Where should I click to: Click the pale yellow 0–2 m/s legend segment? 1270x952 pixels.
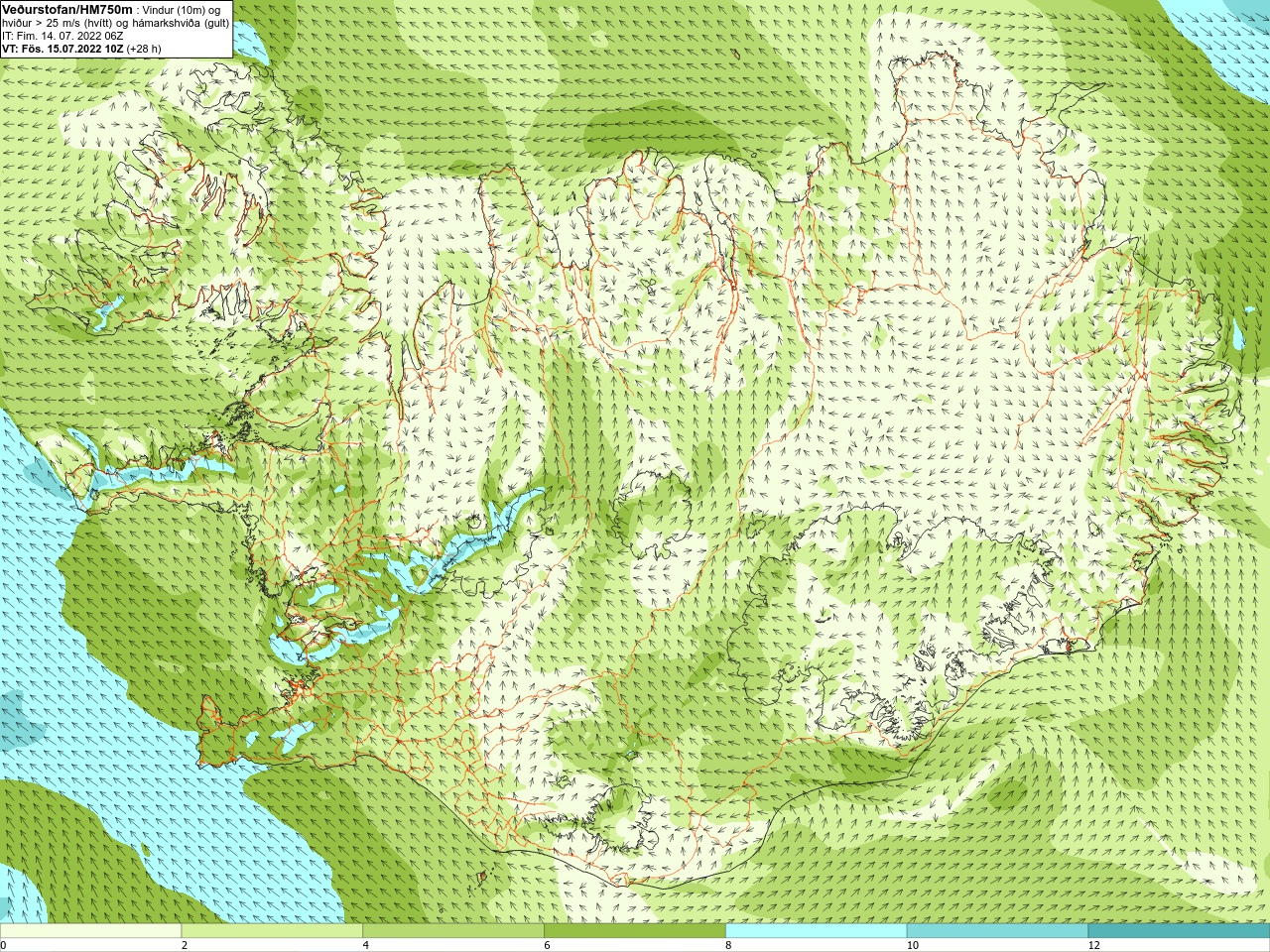pos(90,931)
